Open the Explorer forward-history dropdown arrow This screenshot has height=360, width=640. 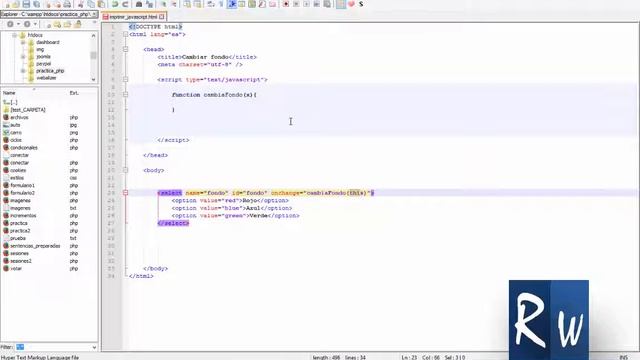35,24
